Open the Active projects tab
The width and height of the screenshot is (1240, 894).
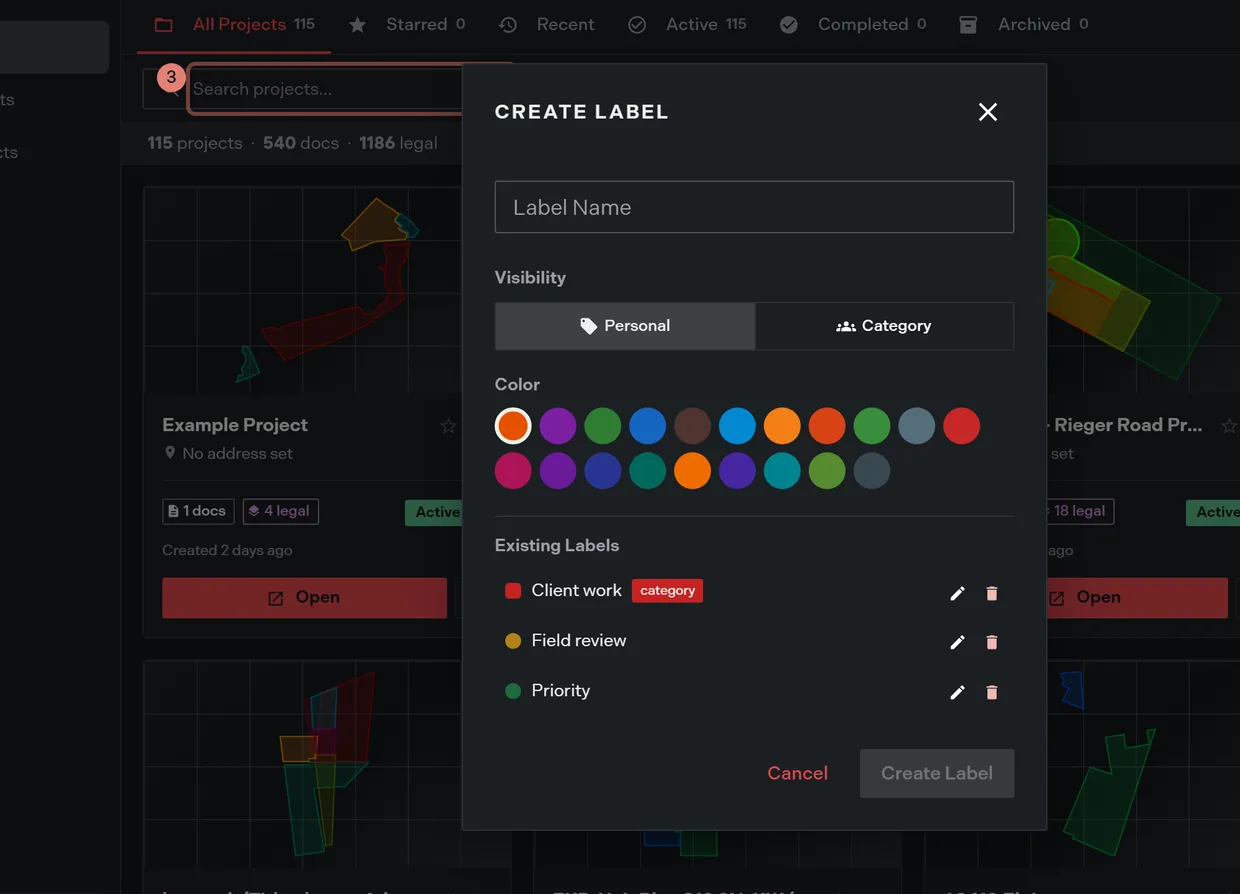point(687,25)
